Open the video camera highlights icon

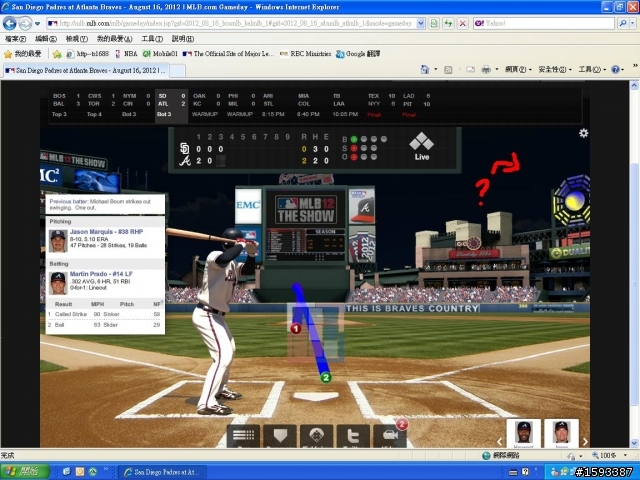[x=390, y=436]
